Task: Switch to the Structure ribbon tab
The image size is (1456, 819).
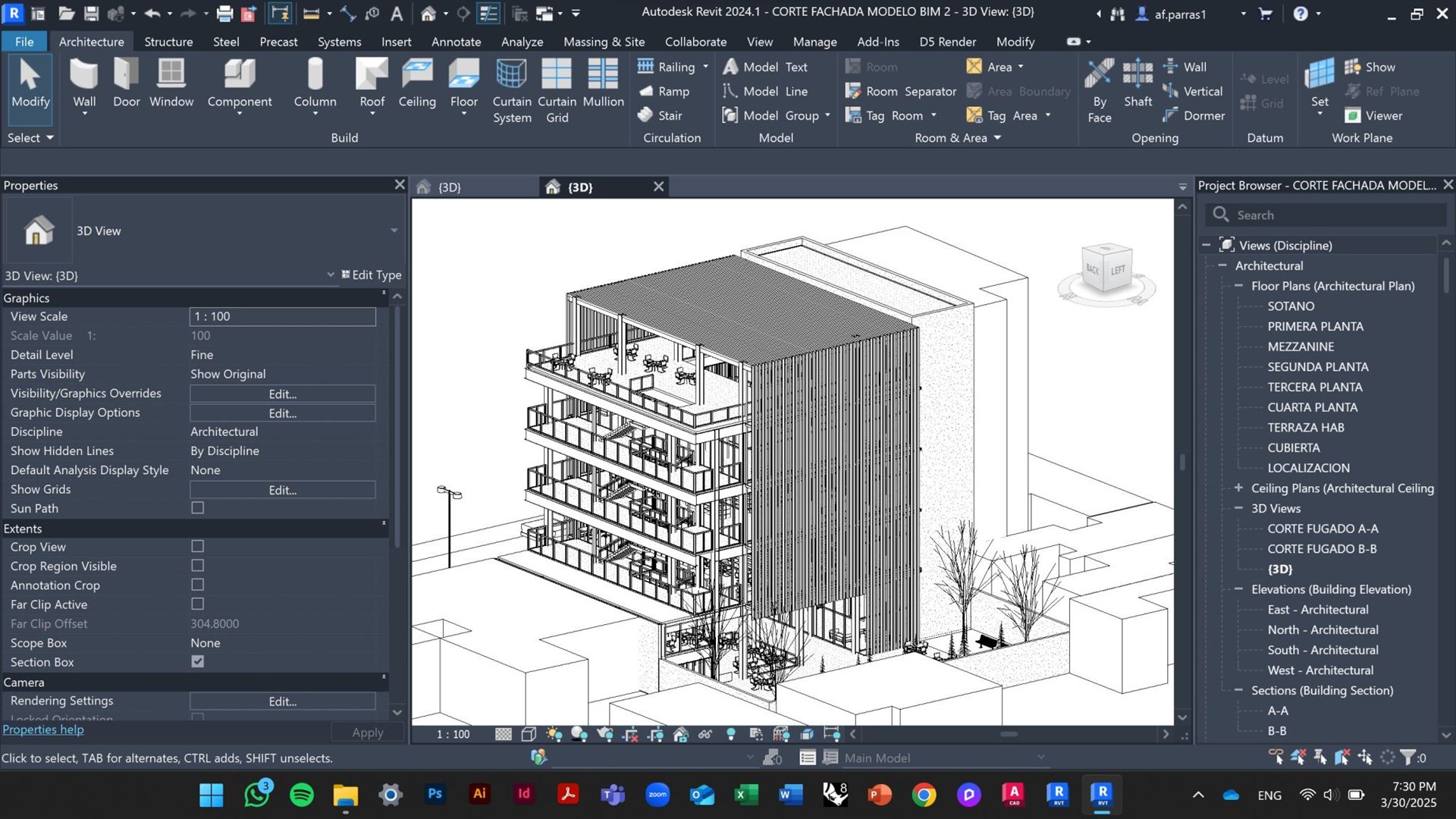Action: point(168,42)
